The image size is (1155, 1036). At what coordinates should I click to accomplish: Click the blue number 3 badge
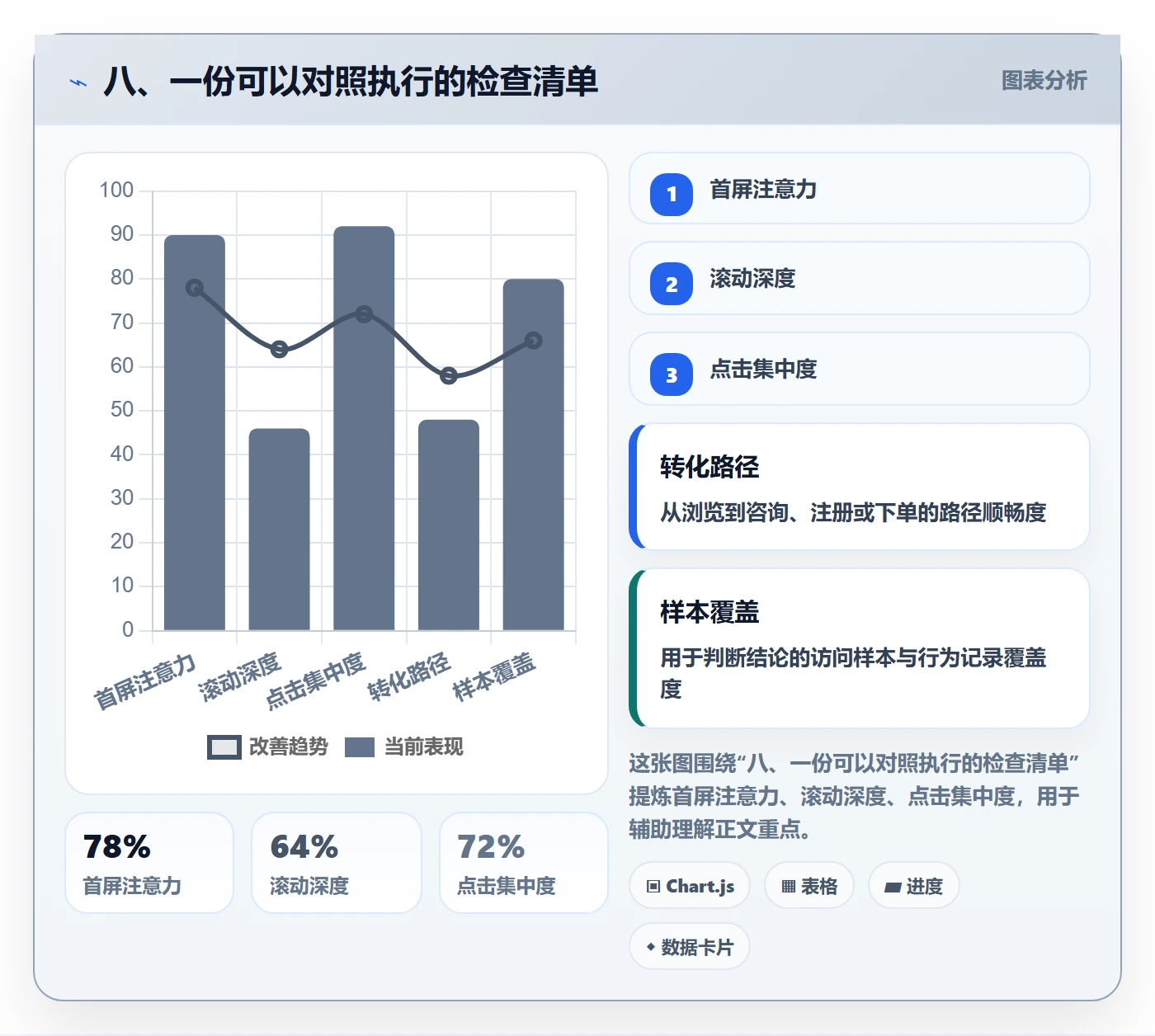[x=672, y=374]
